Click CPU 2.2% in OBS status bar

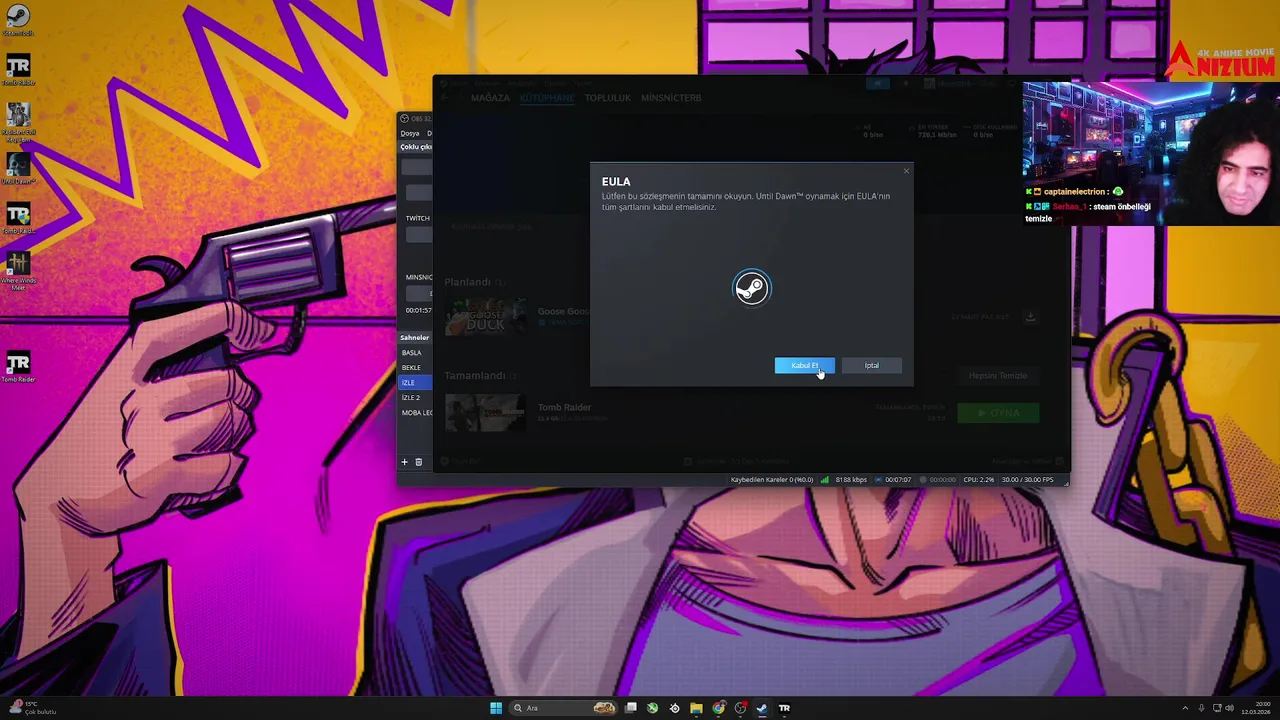coord(978,480)
